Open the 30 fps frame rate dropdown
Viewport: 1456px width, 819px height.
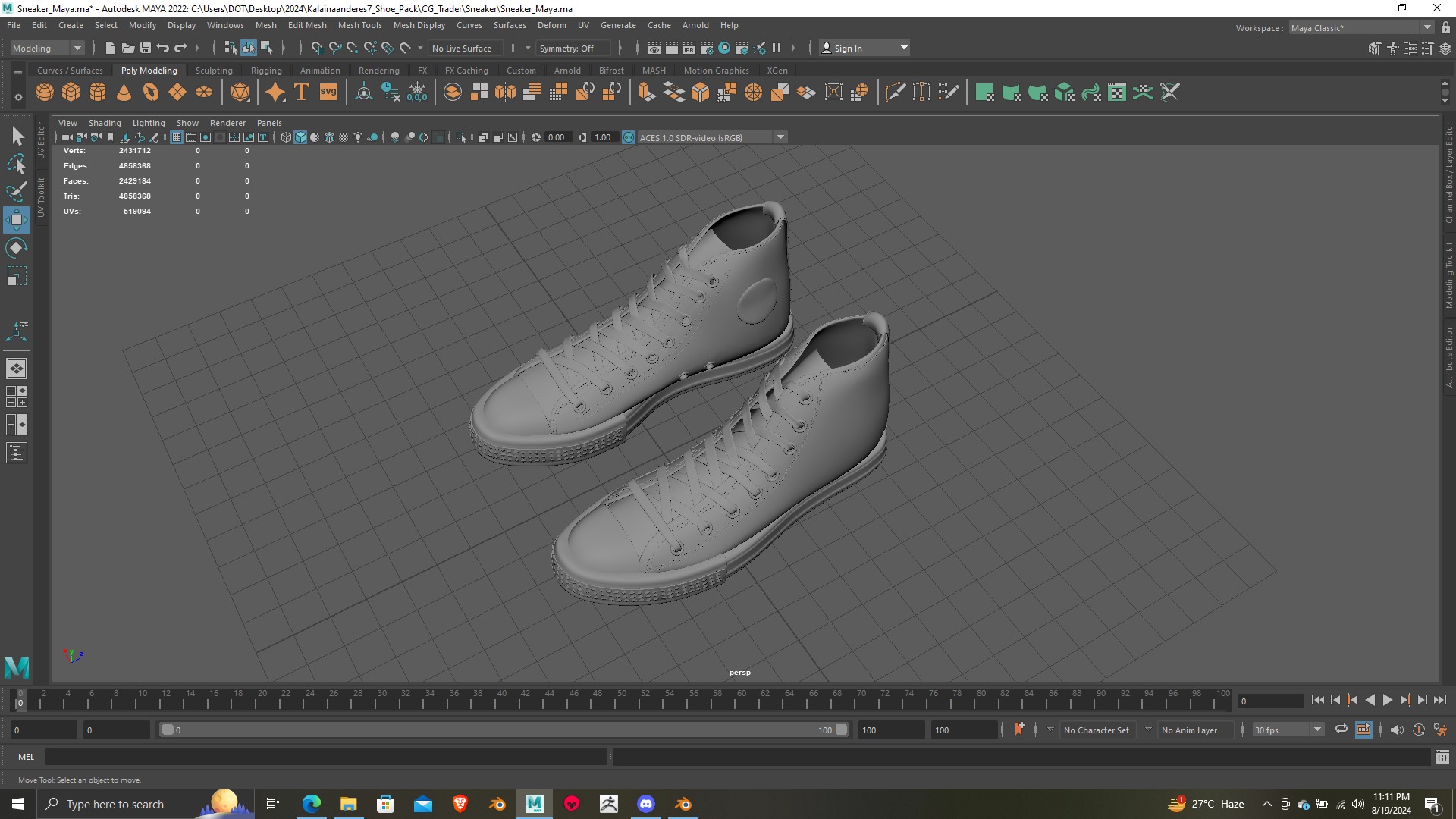(1288, 730)
